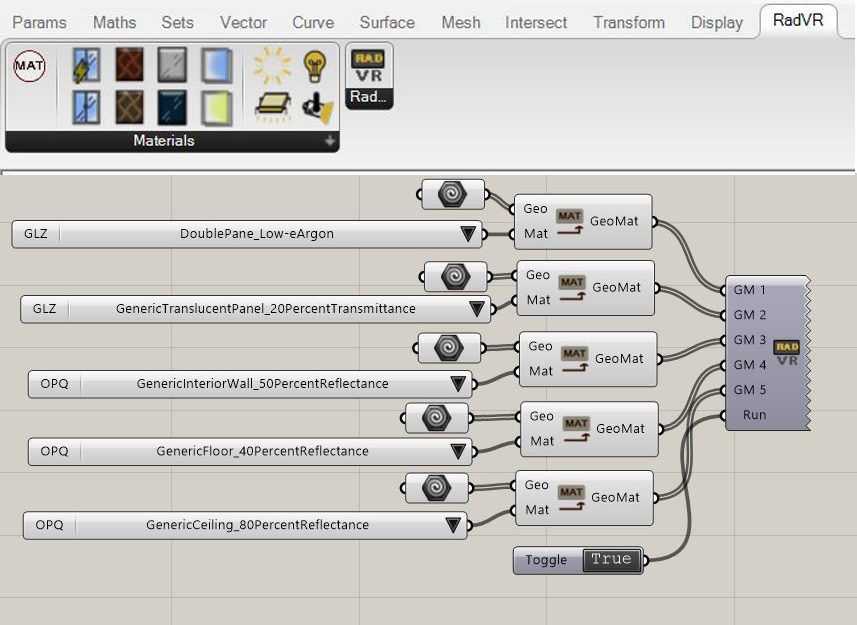
Task: Open the DoublePane_Low-eArgon dropdown arrow
Action: pyautogui.click(x=467, y=235)
